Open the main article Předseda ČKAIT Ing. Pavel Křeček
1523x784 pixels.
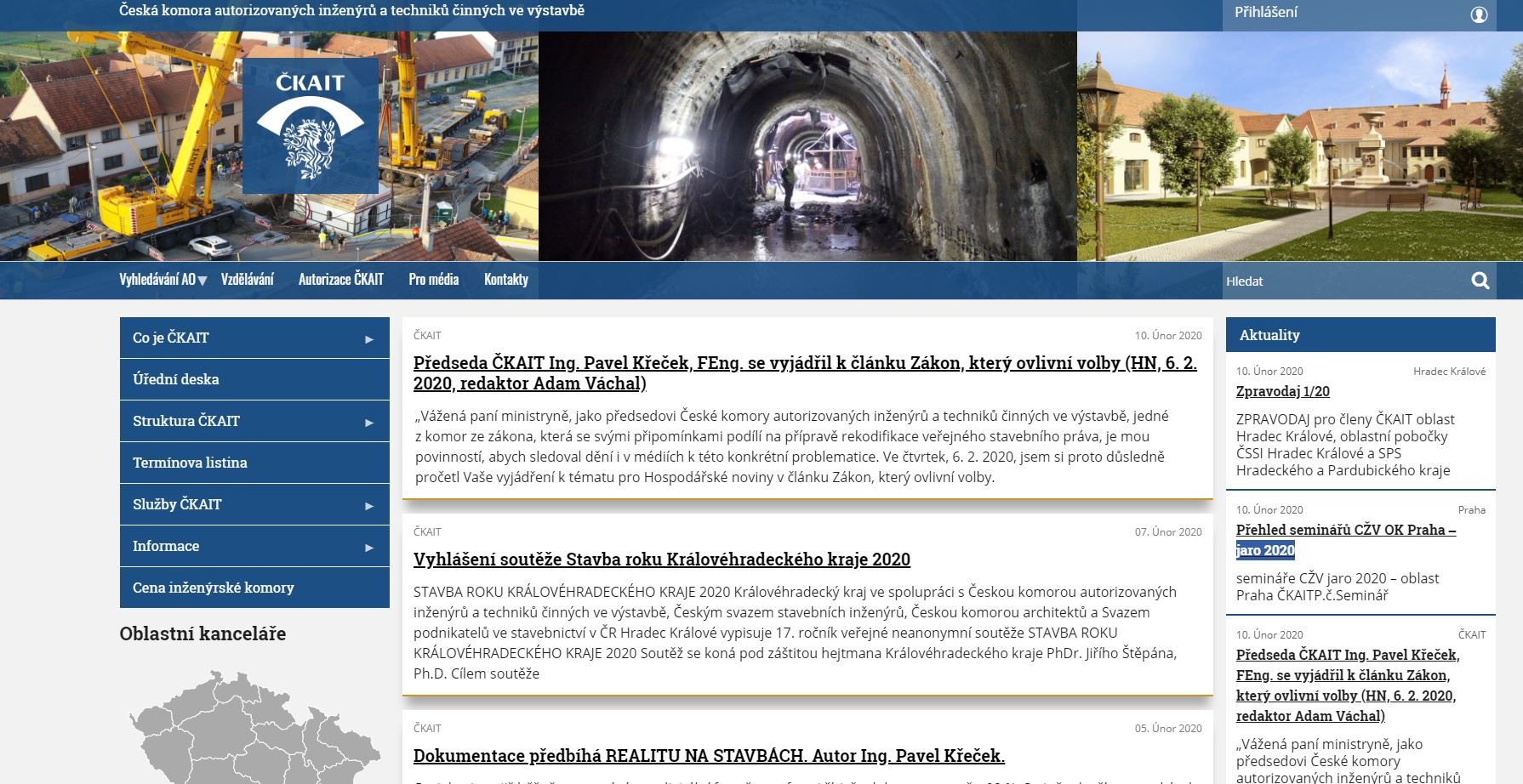[x=805, y=373]
